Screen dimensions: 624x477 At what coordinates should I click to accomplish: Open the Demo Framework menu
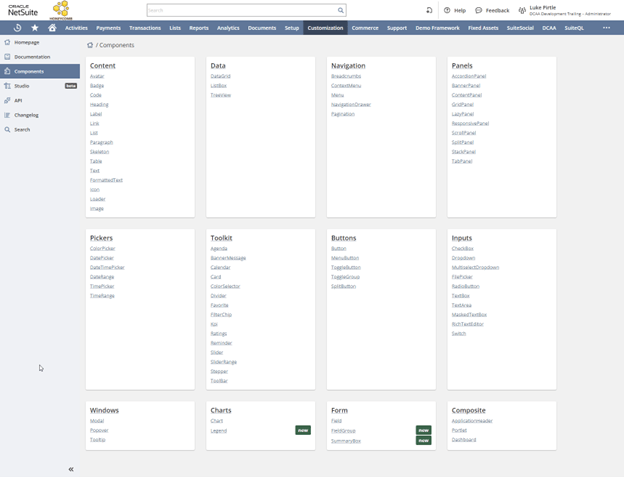[x=437, y=28]
